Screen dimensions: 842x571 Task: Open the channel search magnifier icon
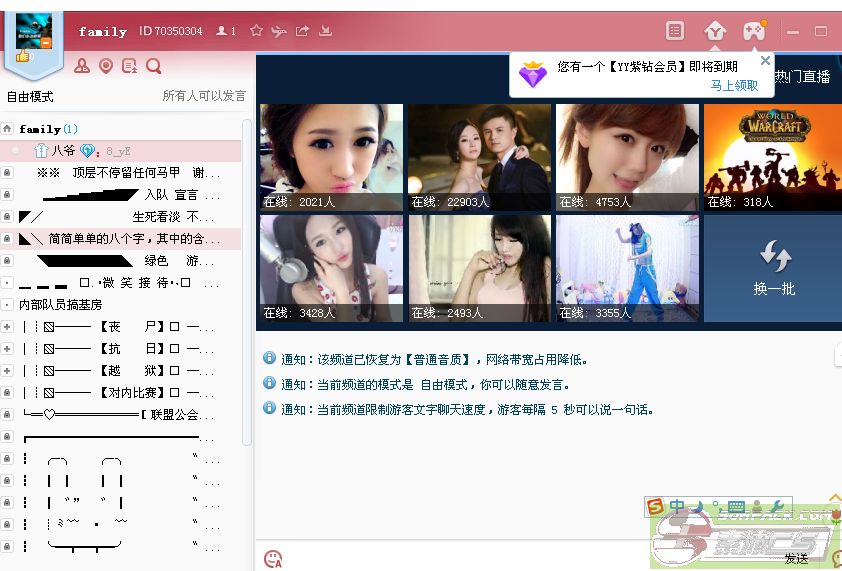[x=154, y=66]
